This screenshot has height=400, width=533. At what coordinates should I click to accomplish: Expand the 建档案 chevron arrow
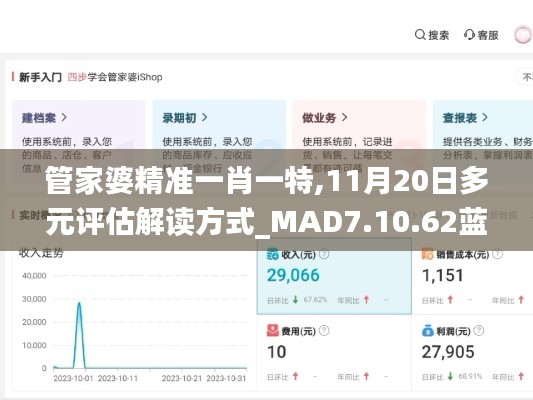[64, 118]
